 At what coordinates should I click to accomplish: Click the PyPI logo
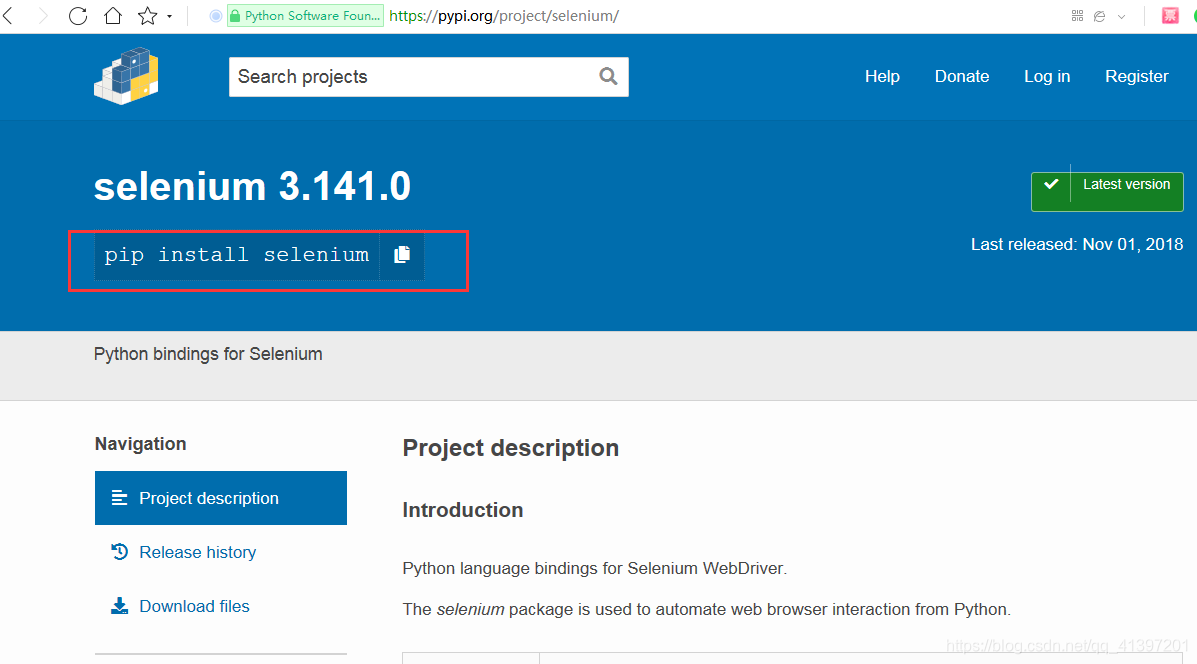126,76
